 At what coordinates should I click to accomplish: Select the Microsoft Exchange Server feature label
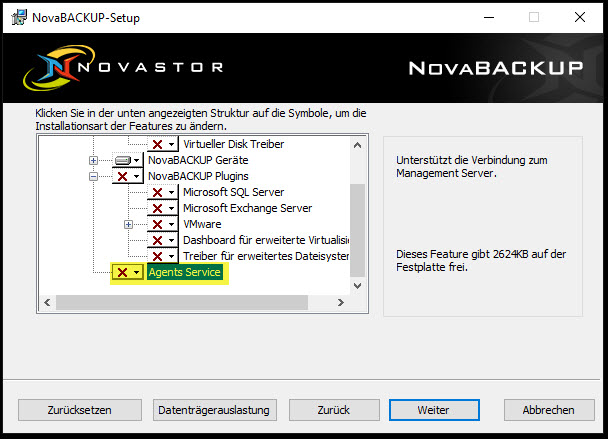[247, 208]
